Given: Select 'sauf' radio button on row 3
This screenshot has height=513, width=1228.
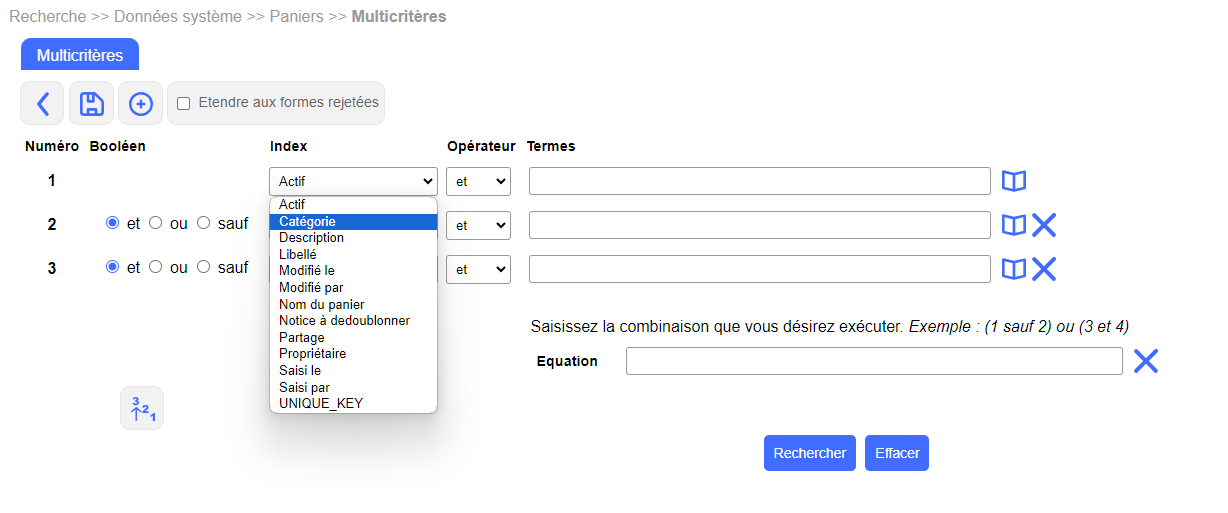Looking at the screenshot, I should point(204,267).
